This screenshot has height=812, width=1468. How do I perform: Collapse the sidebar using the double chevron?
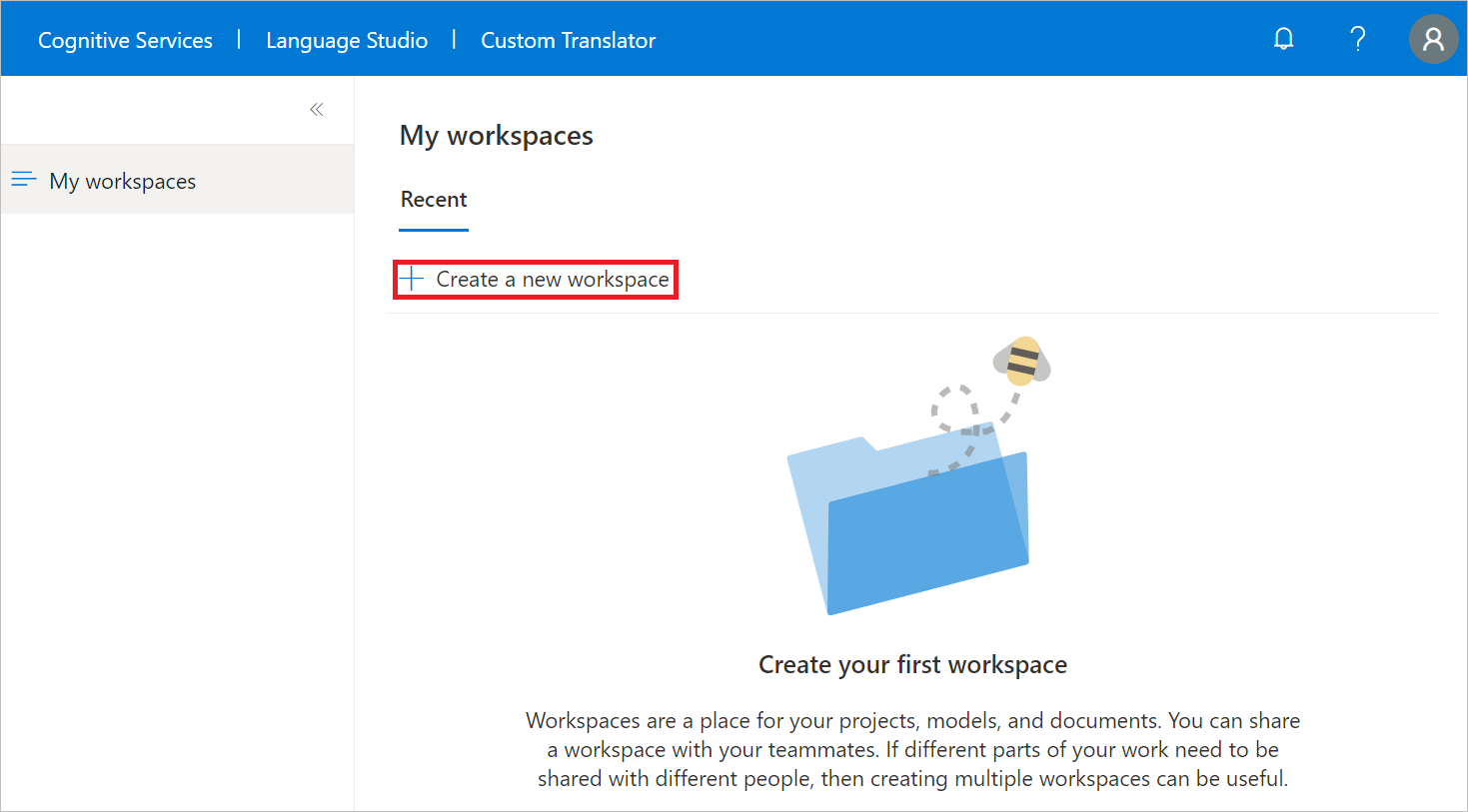point(316,109)
